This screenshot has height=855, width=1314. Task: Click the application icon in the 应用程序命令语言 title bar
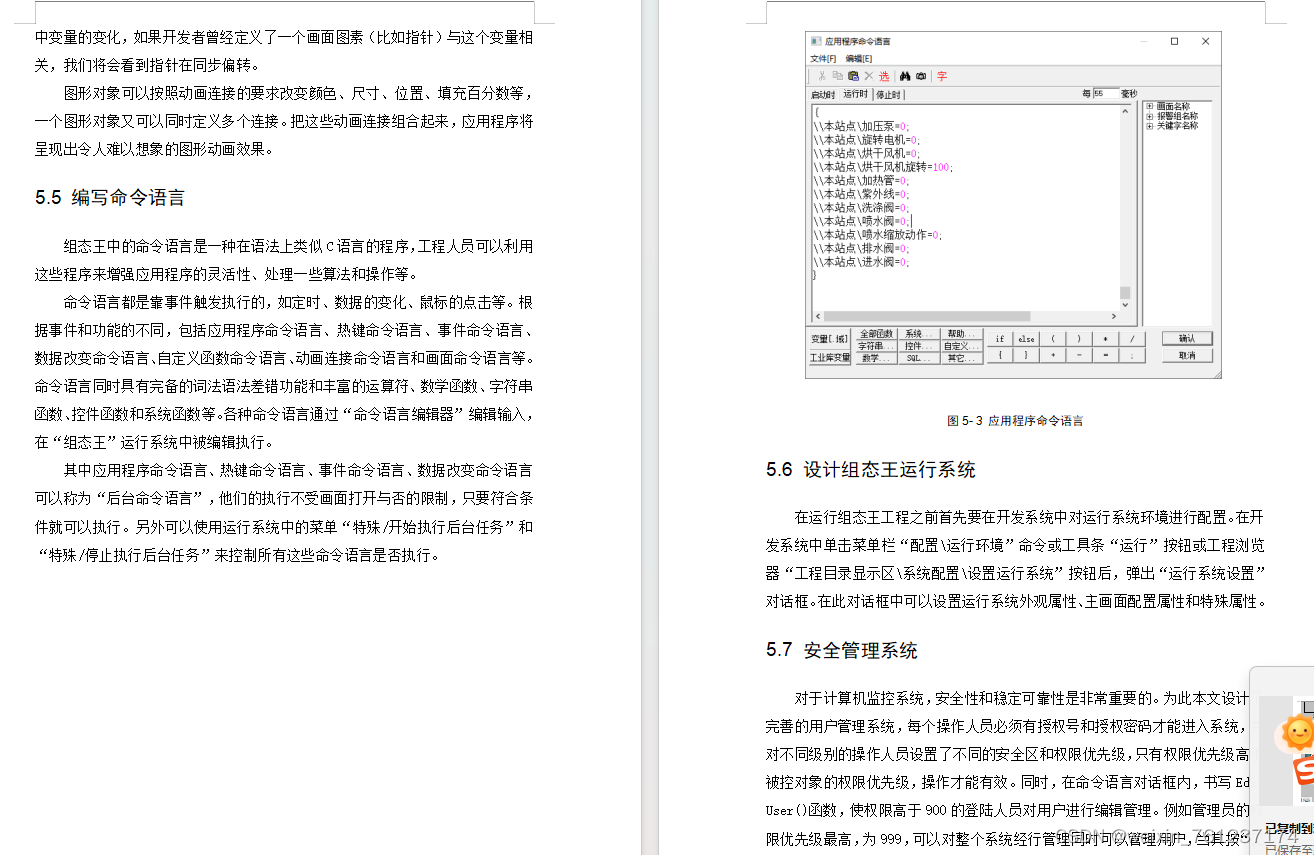(x=816, y=42)
